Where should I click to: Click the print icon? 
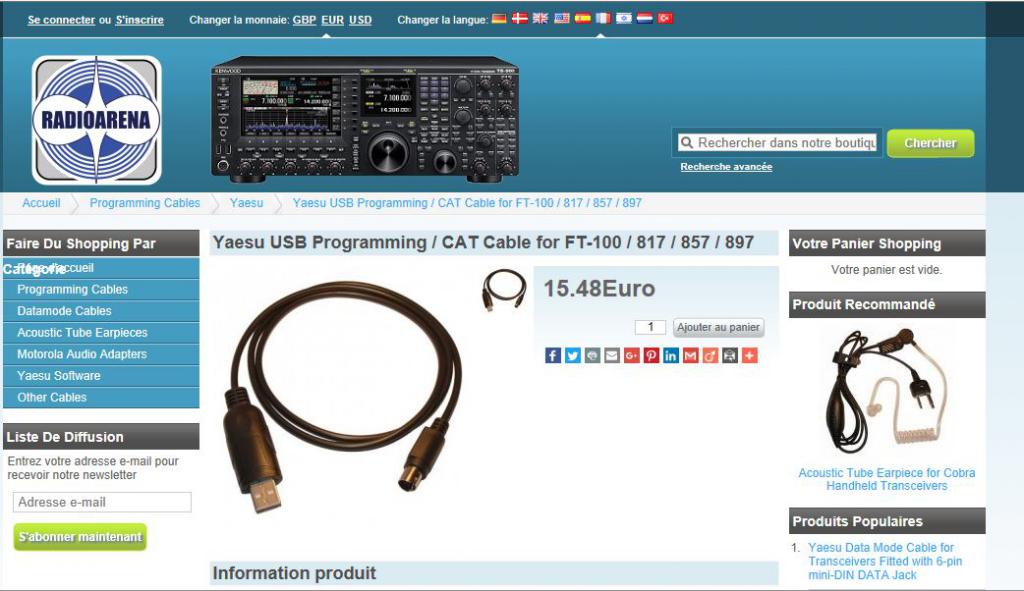(x=729, y=355)
